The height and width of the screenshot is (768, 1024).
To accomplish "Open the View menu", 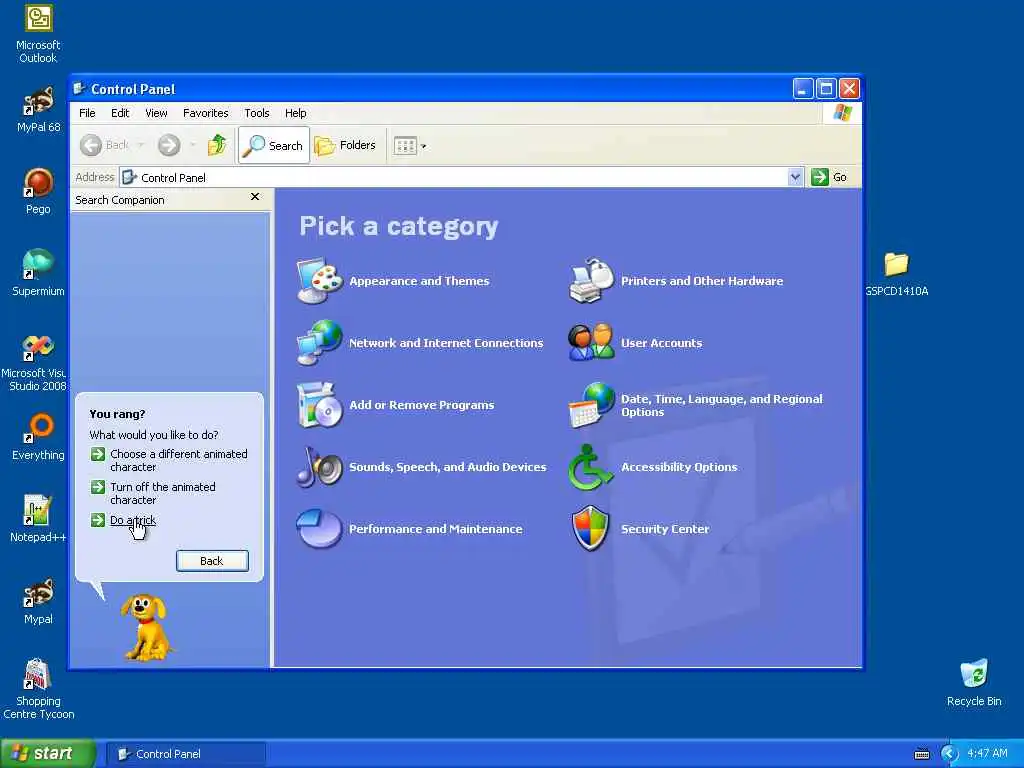I will [156, 113].
